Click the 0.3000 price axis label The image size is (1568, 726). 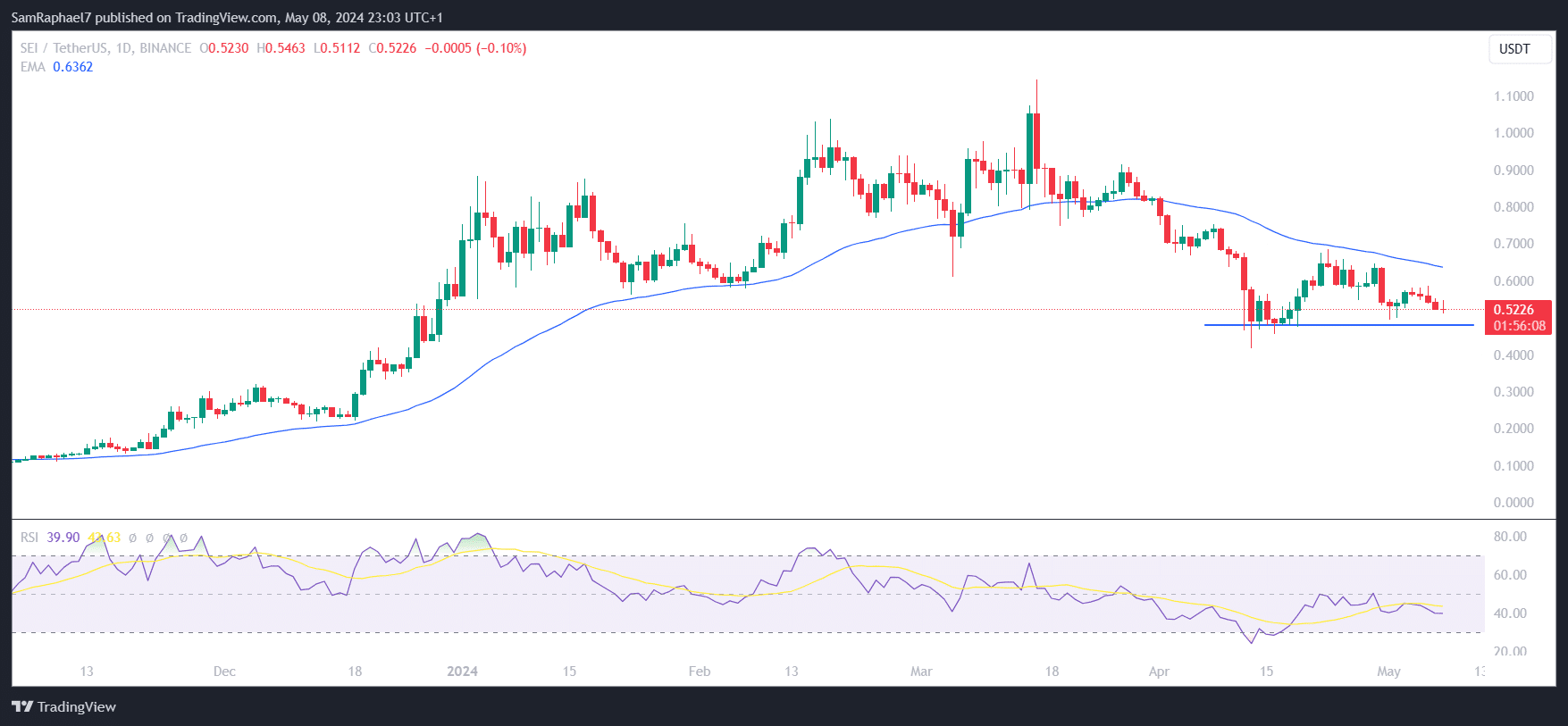[1513, 392]
